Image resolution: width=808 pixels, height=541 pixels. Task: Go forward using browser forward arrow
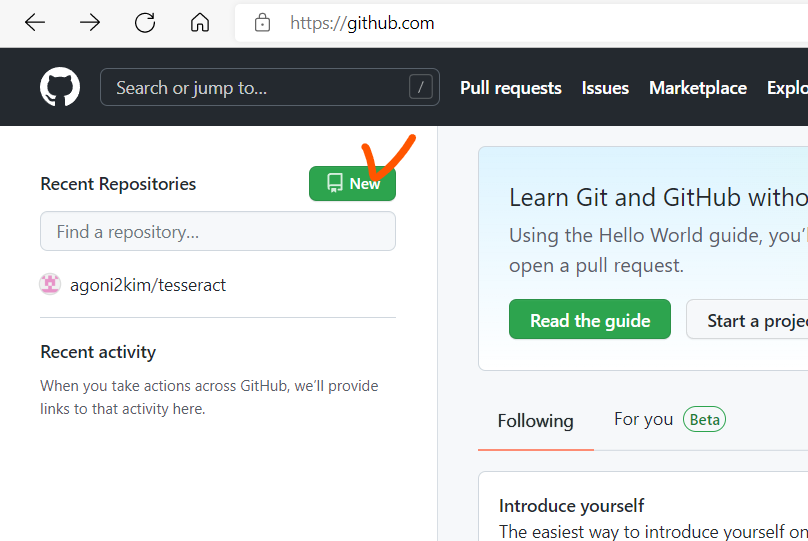(90, 23)
